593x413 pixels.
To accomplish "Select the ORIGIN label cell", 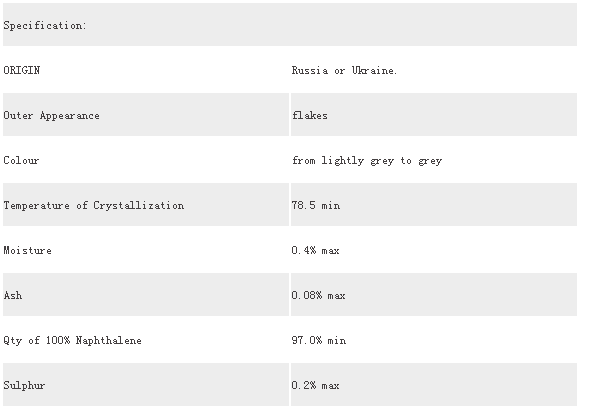I will 146,70.
